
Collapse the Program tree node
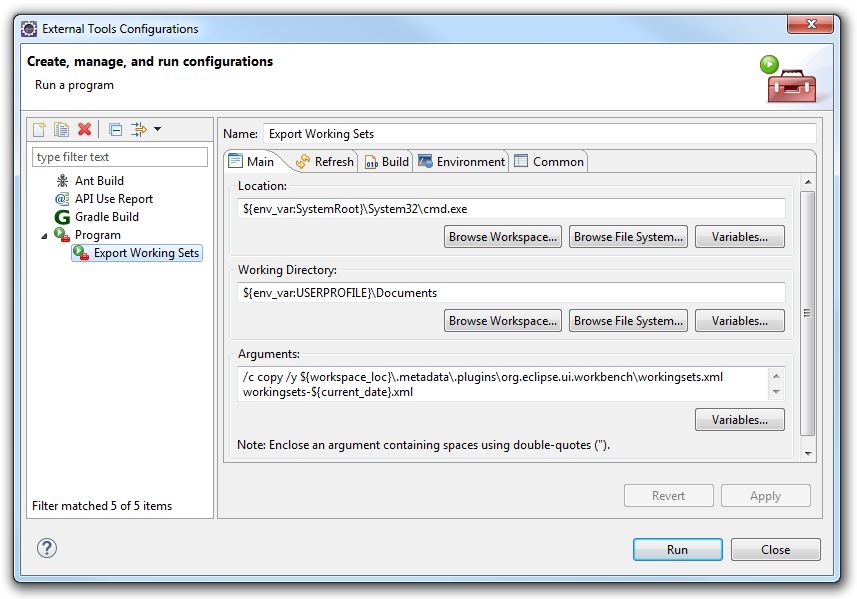pyautogui.click(x=44, y=236)
